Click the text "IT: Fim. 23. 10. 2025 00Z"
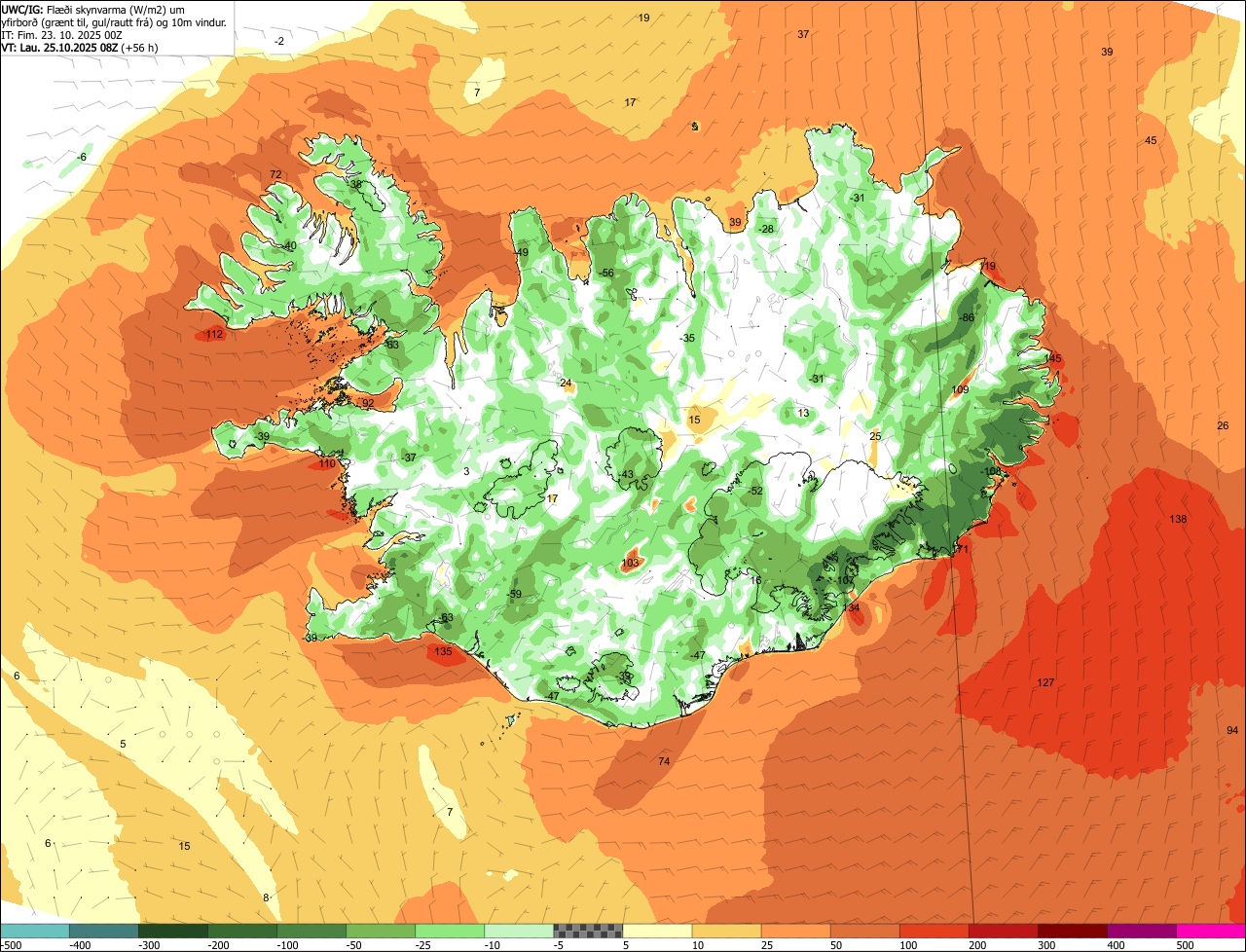This screenshot has width=1246, height=952. pyautogui.click(x=62, y=34)
